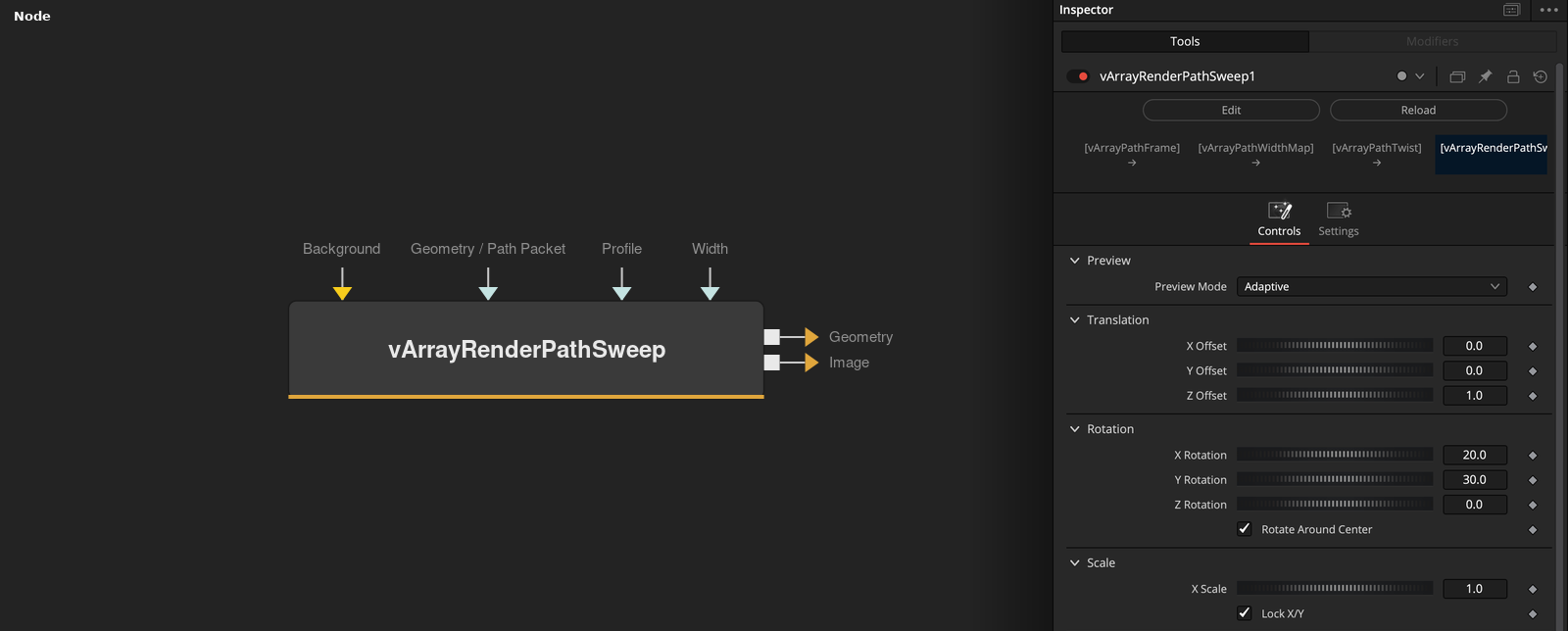Image resolution: width=1568 pixels, height=631 pixels.
Task: Click the Z Rotation slider track
Action: [x=1334, y=505]
